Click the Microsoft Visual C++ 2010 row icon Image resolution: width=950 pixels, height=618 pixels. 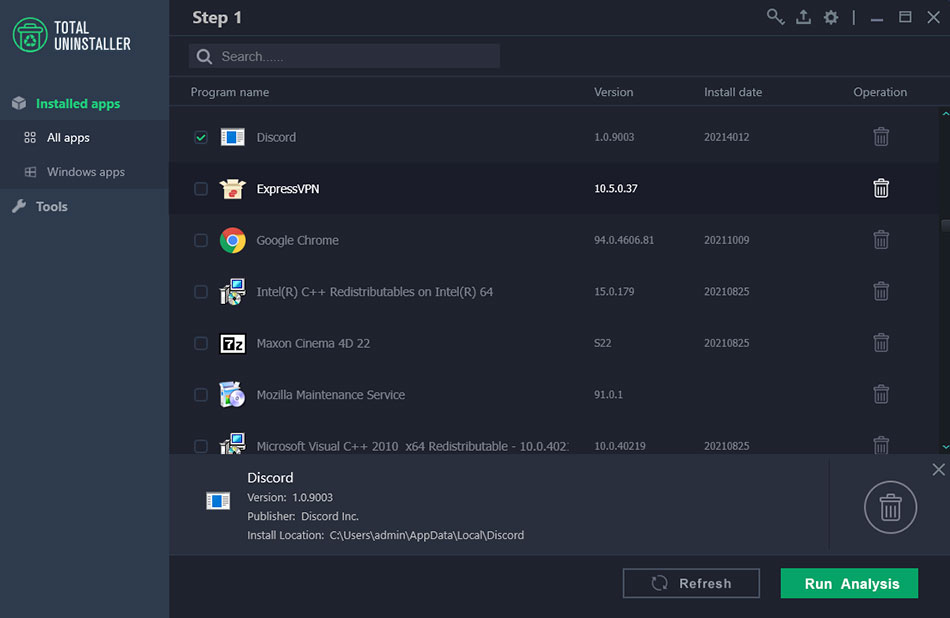pos(233,443)
